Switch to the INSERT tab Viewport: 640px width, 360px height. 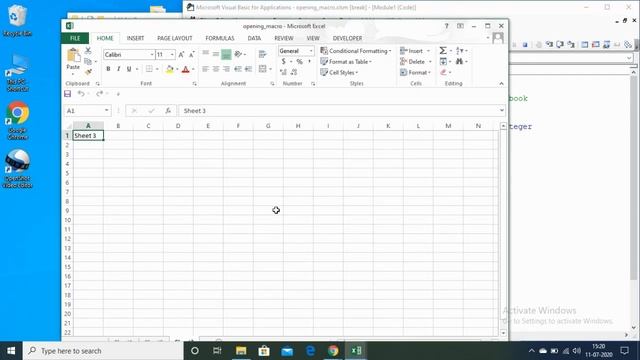tap(135, 38)
